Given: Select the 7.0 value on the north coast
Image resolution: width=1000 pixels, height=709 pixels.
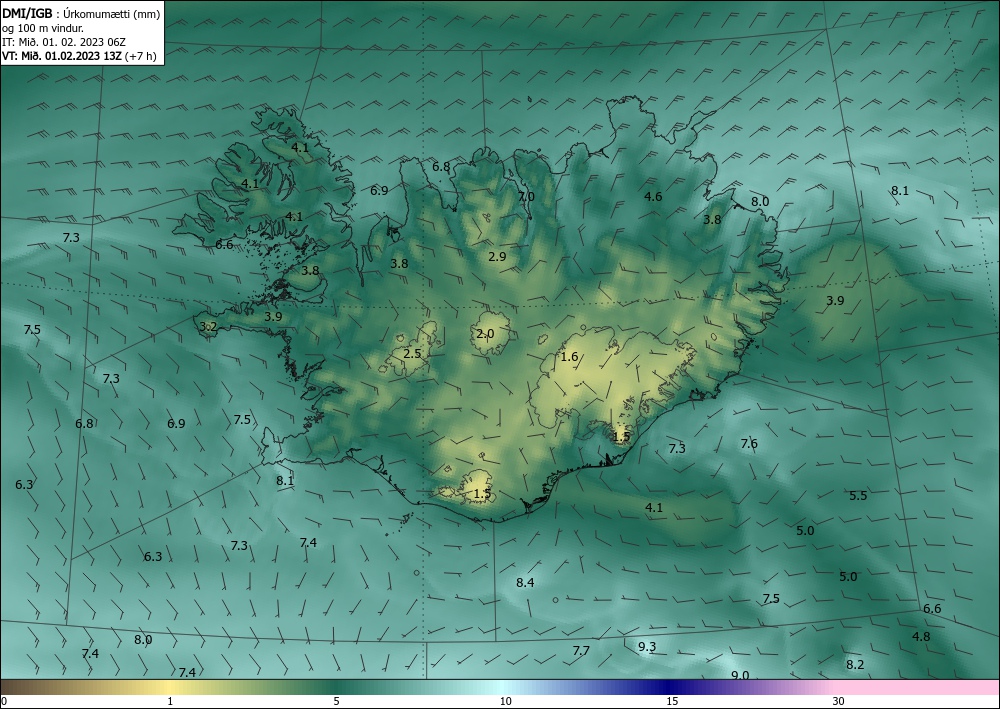Looking at the screenshot, I should tap(526, 196).
